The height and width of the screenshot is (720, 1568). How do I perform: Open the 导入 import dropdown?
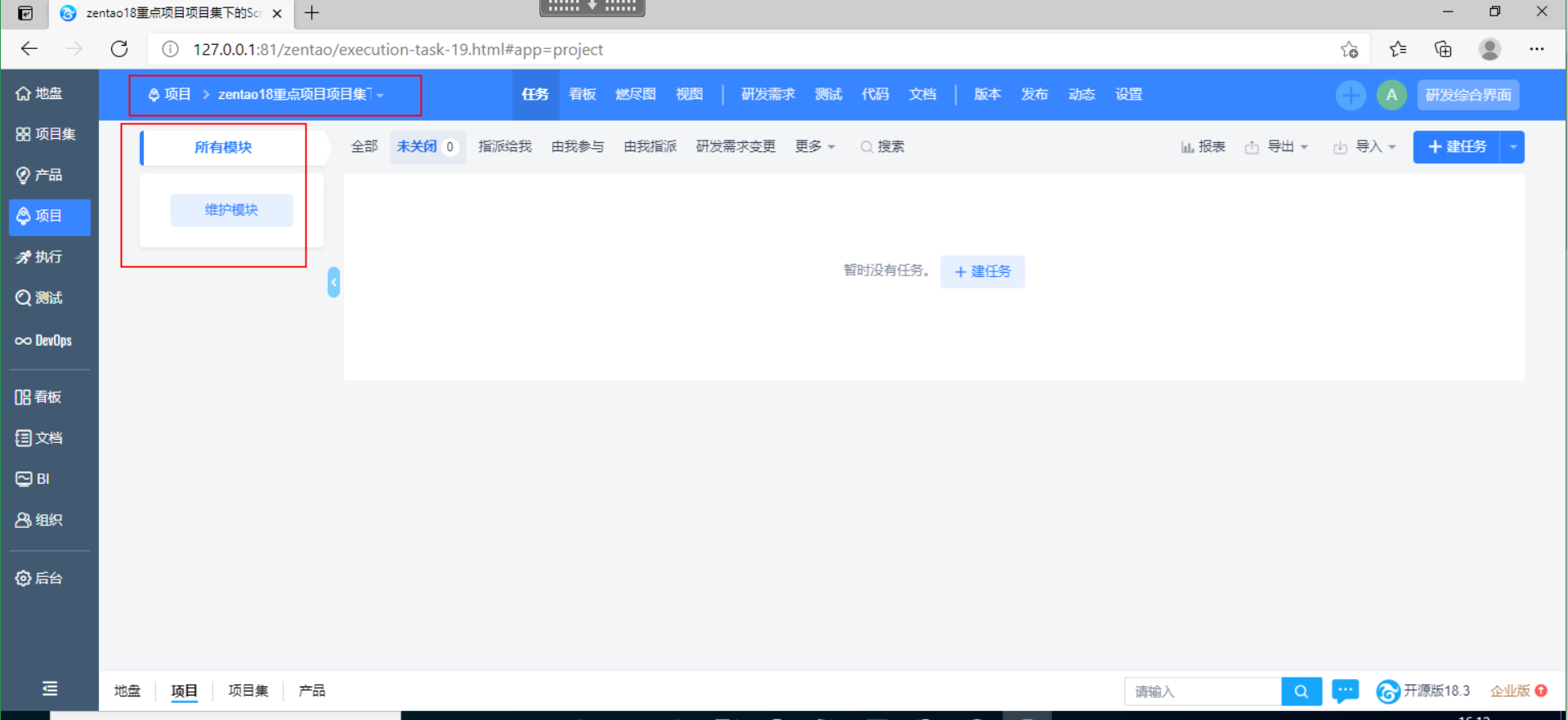pos(1365,147)
